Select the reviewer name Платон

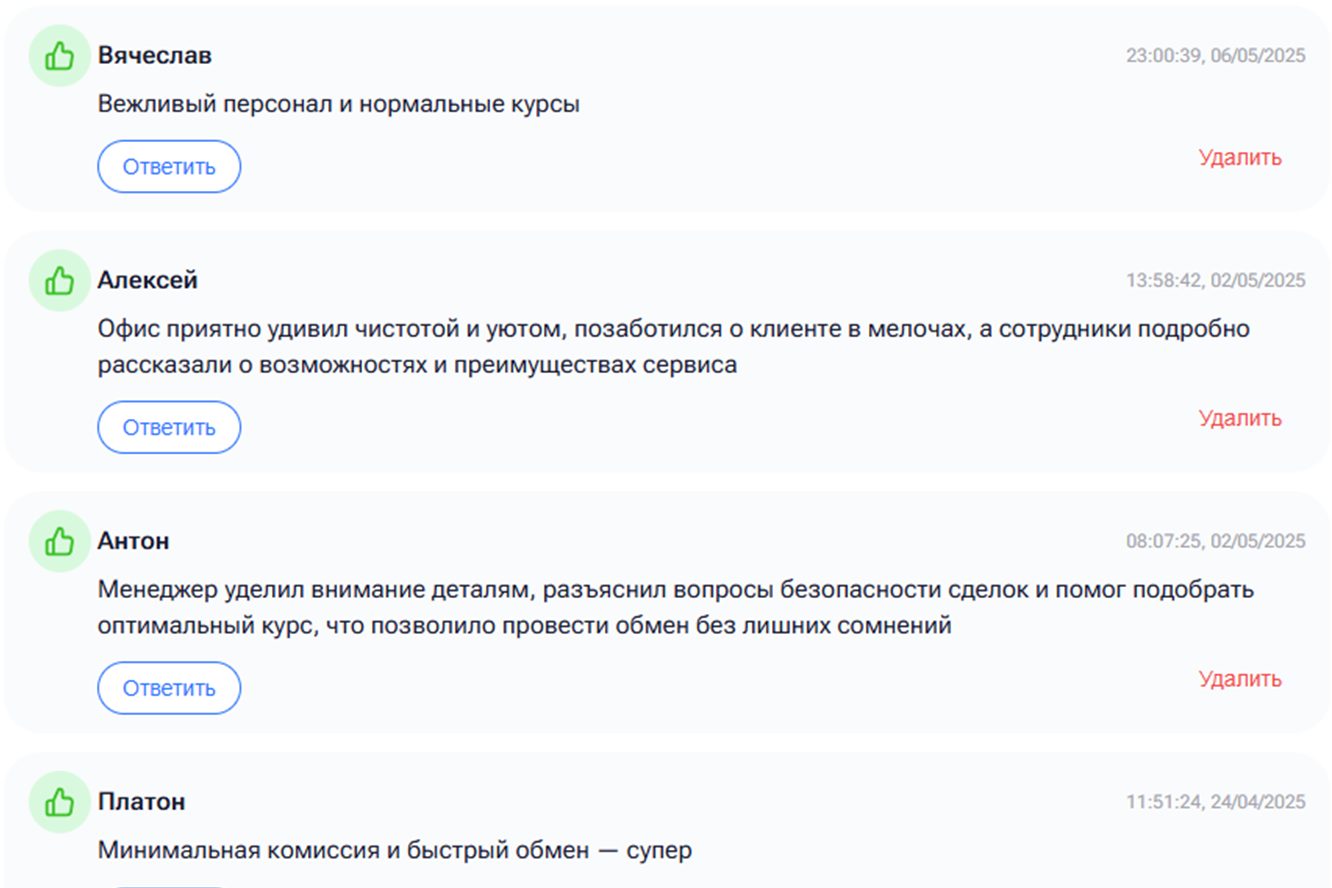point(141,802)
